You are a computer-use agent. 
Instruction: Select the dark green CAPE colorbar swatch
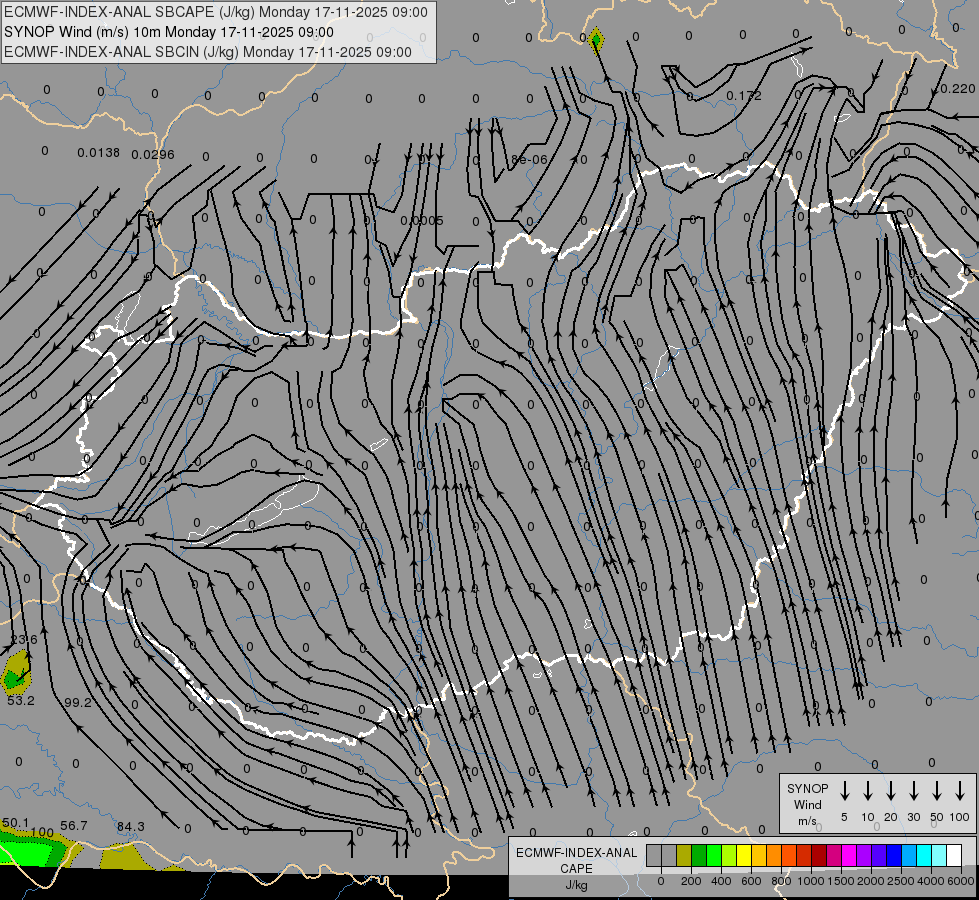[x=699, y=855]
